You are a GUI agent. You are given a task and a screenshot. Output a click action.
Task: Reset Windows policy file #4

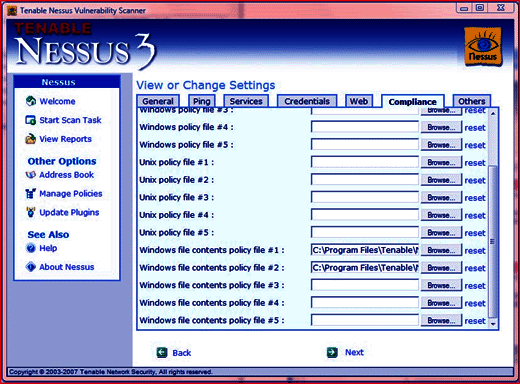tap(475, 128)
